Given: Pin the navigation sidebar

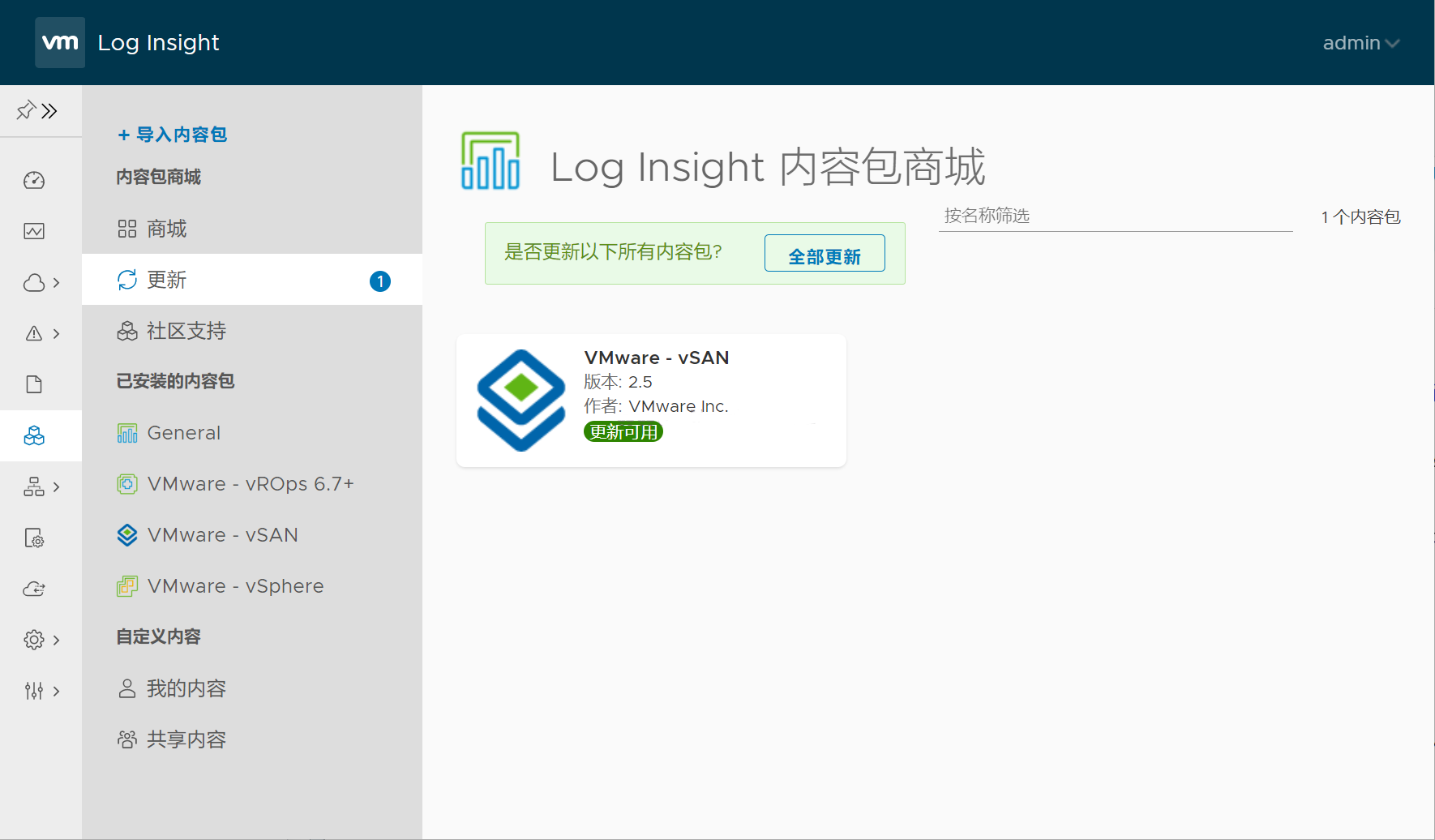Looking at the screenshot, I should tap(26, 110).
